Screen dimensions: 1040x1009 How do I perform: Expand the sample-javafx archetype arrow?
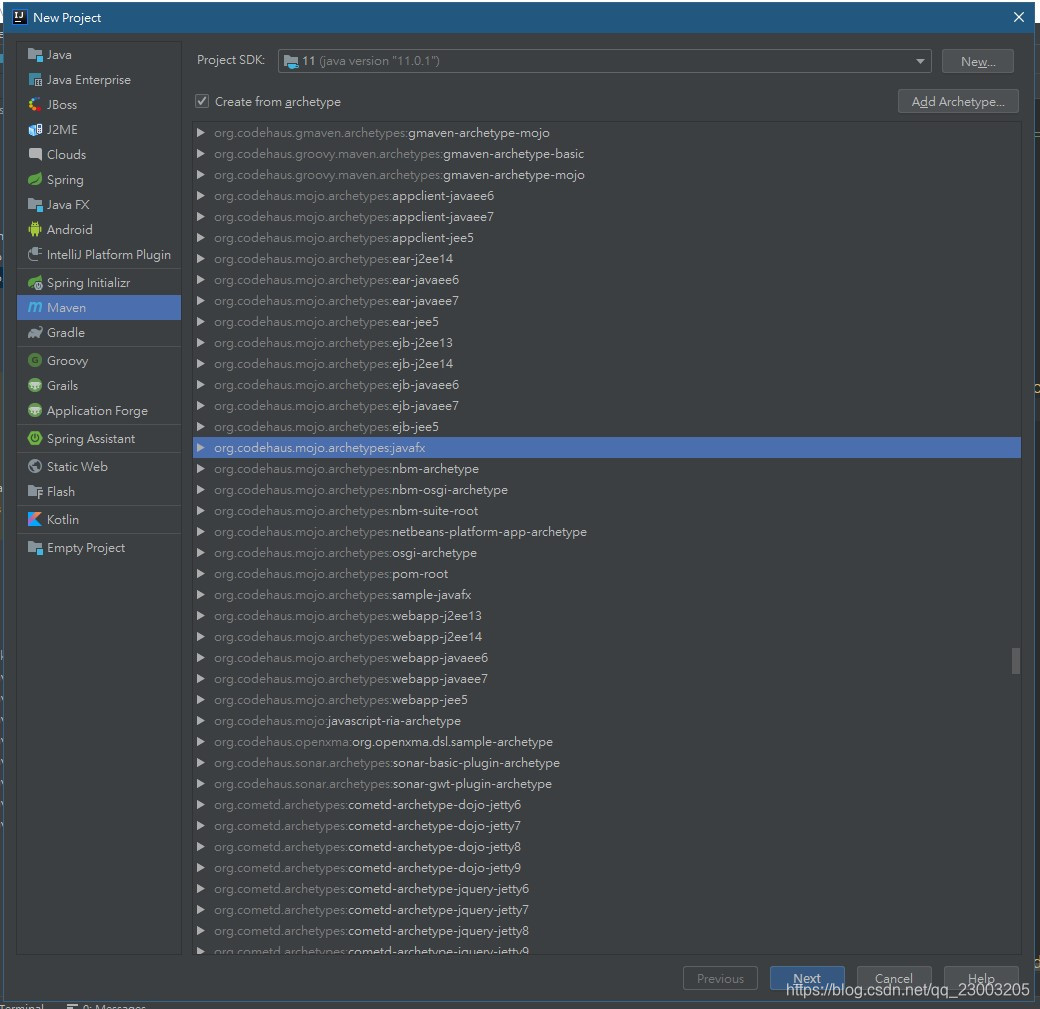coord(200,594)
